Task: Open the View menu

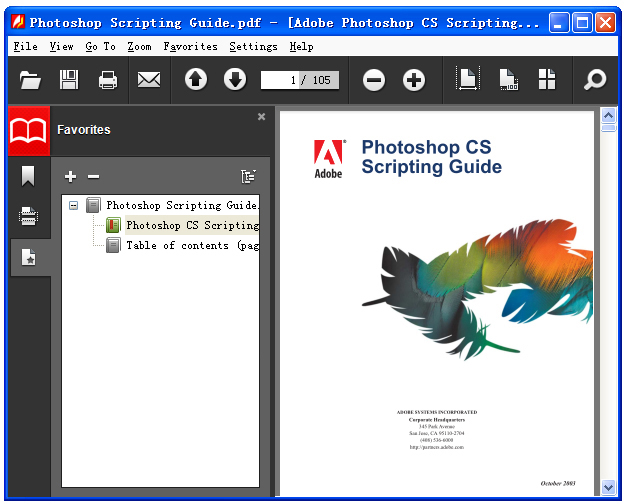Action: pos(61,46)
